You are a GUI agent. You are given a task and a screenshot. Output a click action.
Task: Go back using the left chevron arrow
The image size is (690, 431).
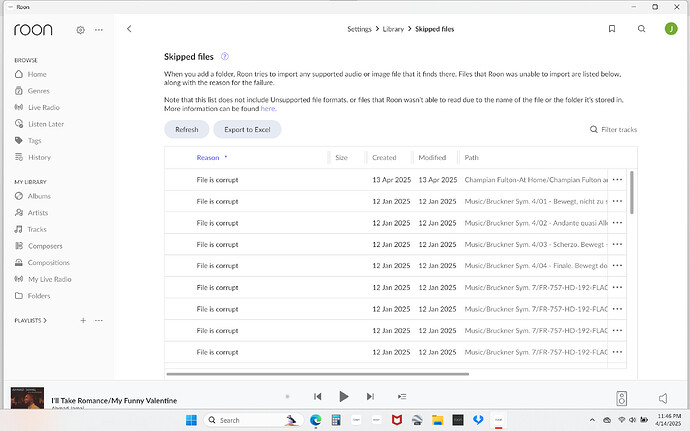point(129,29)
